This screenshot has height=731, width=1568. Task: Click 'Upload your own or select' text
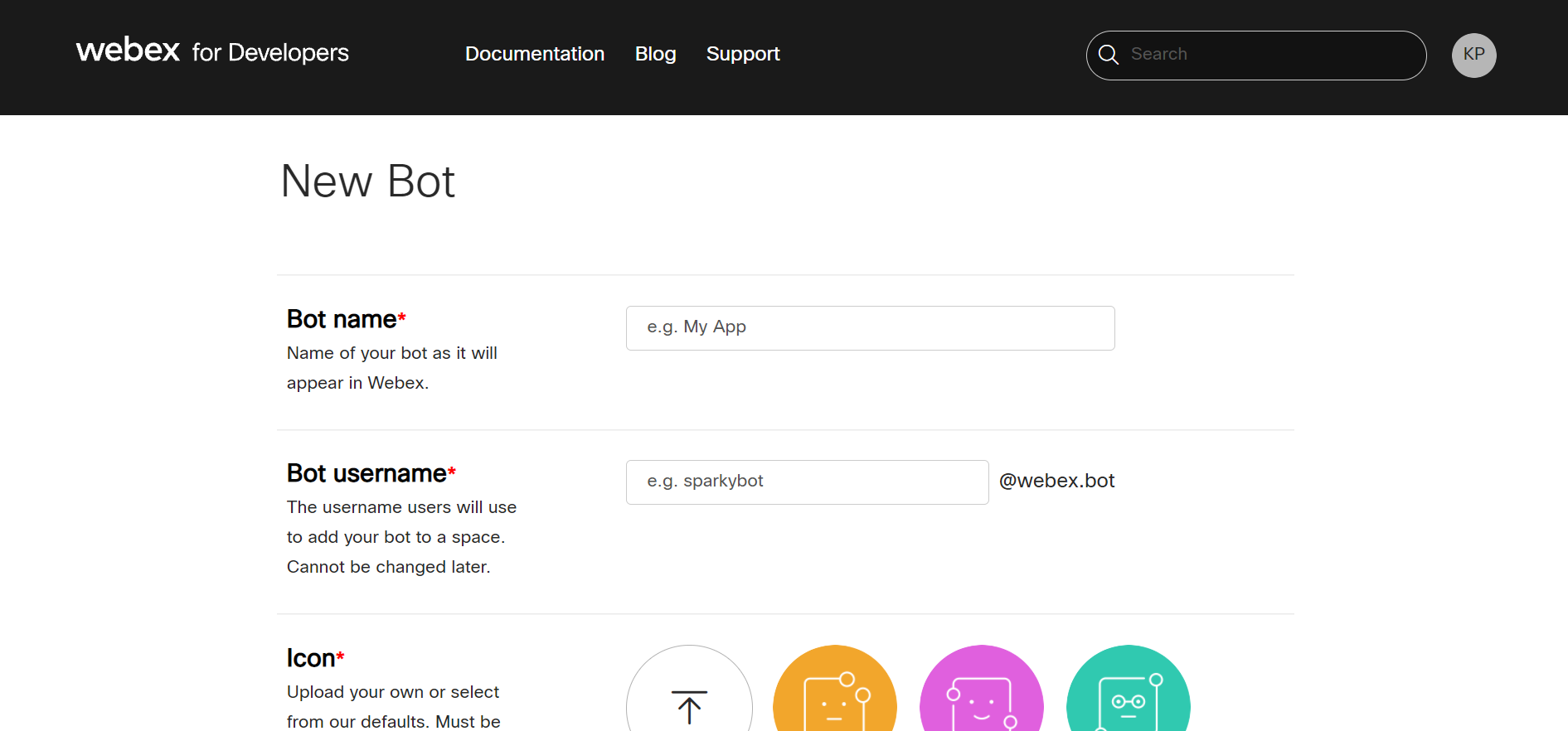(393, 692)
